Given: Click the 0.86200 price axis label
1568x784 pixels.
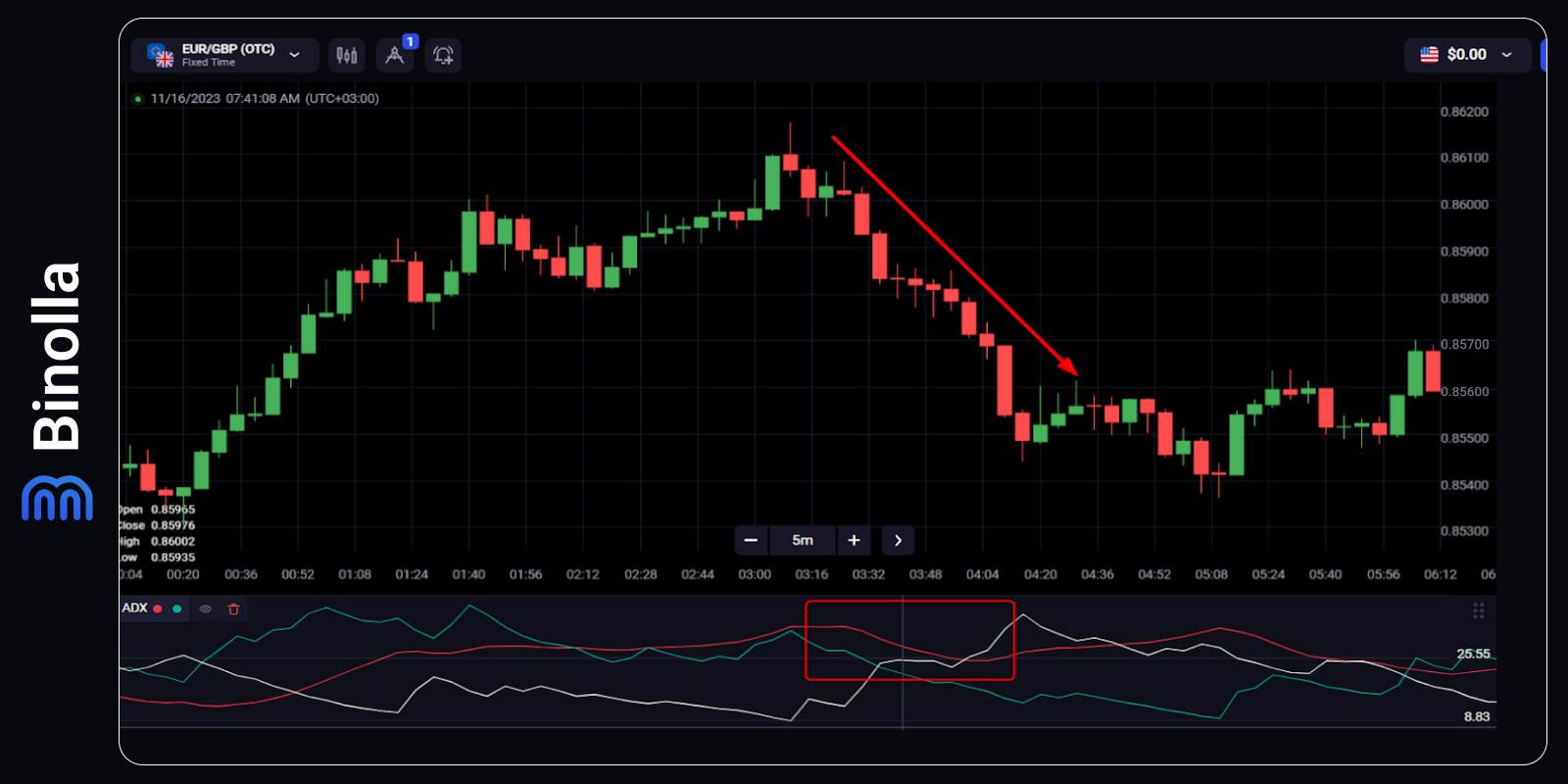Looking at the screenshot, I should 1464,112.
